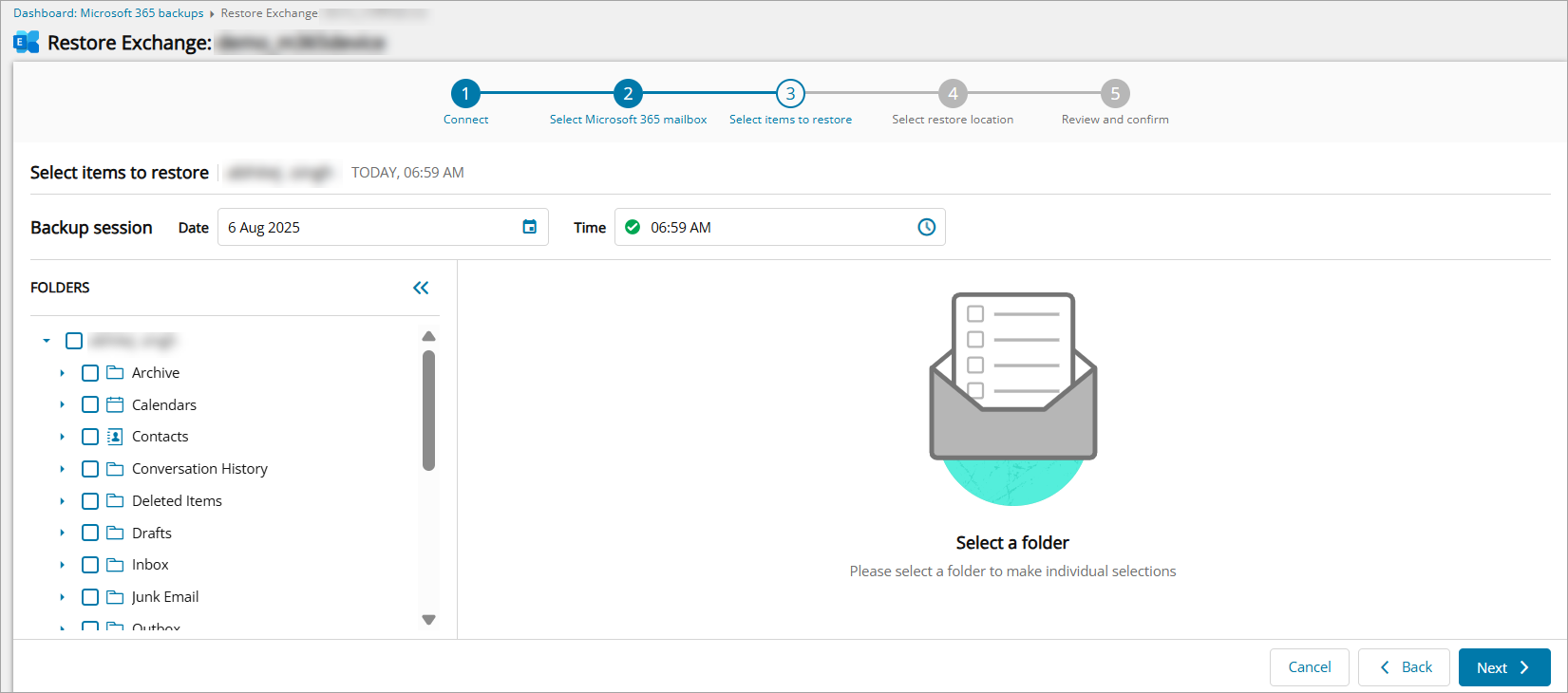Screen dimensions: 1568x693
Task: Click the Contacts address book icon
Action: [x=115, y=437]
